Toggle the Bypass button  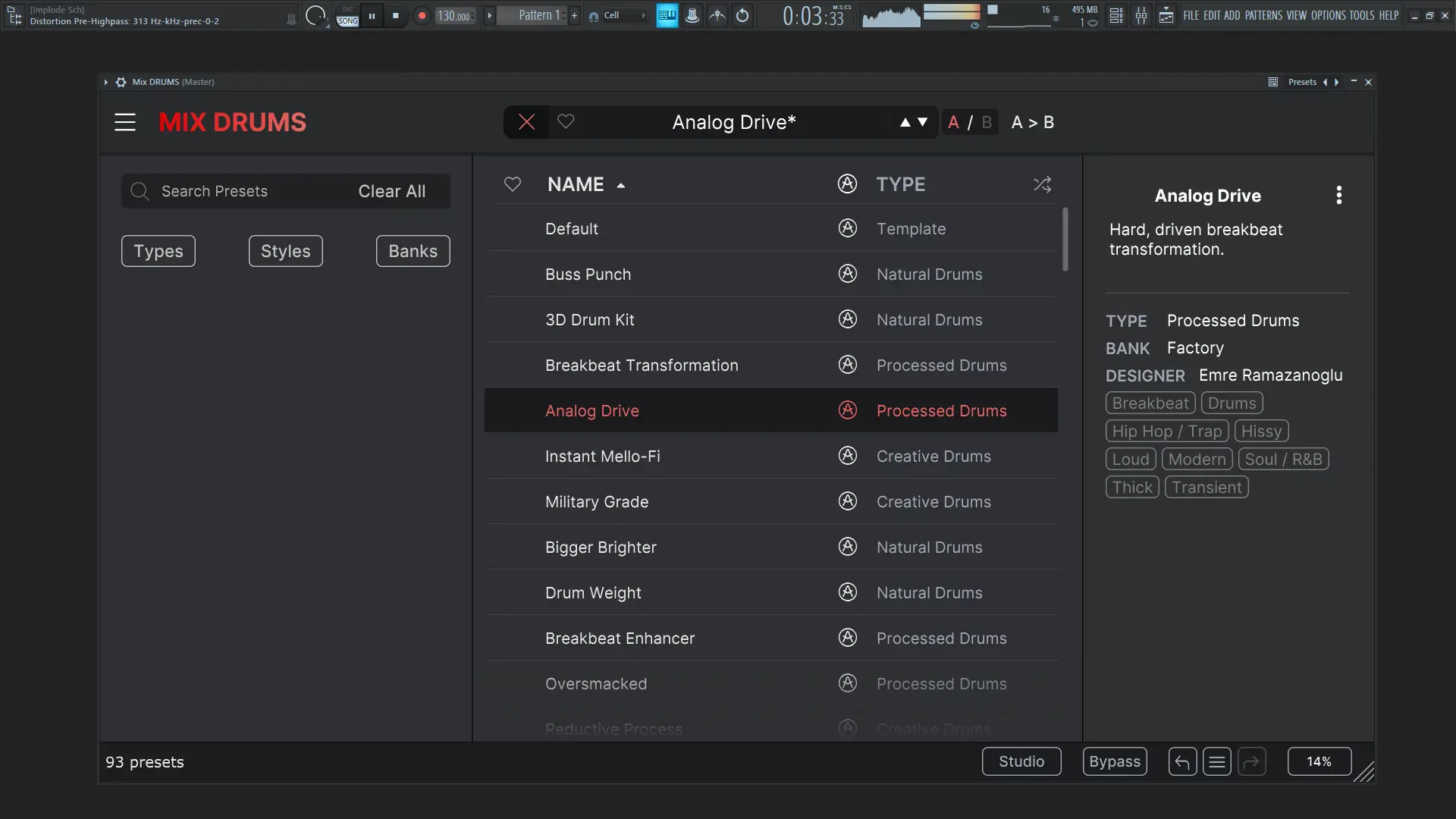1115,761
